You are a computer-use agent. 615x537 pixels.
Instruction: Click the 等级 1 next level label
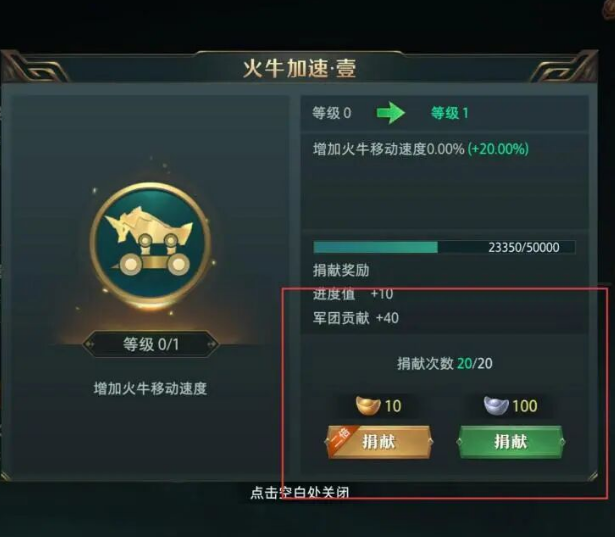449,113
